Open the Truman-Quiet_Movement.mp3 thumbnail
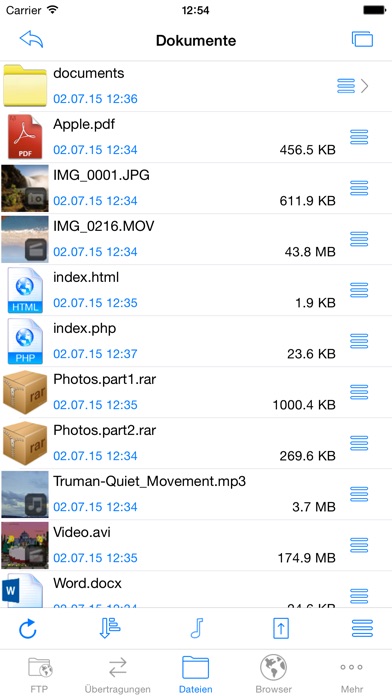The width and height of the screenshot is (392, 696). pos(25,494)
